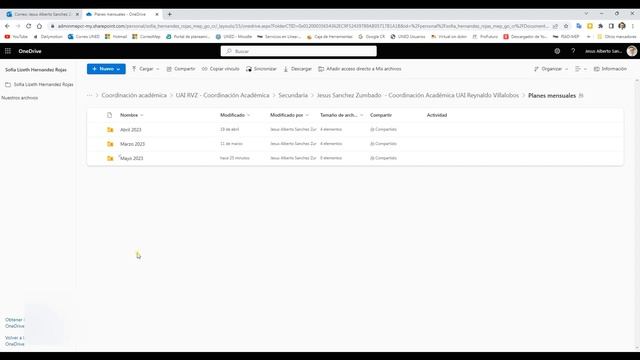The height and width of the screenshot is (360, 640).
Task: Bookmark this page with the star
Action: pos(566,26)
